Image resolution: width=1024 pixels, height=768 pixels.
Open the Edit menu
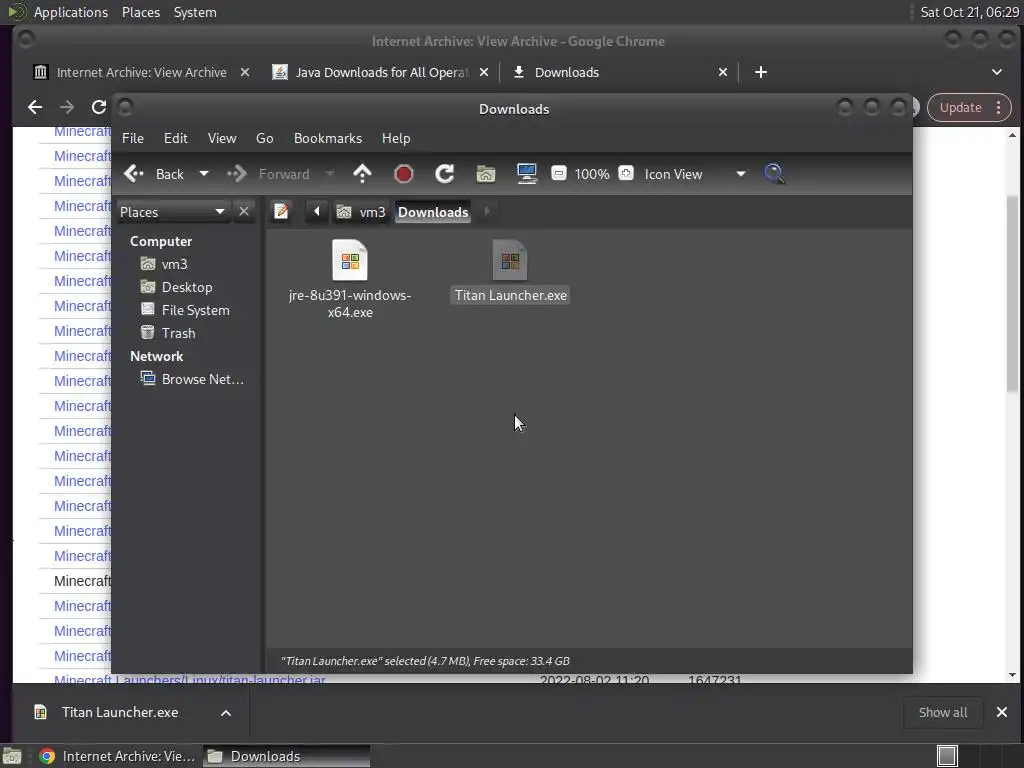tap(176, 138)
